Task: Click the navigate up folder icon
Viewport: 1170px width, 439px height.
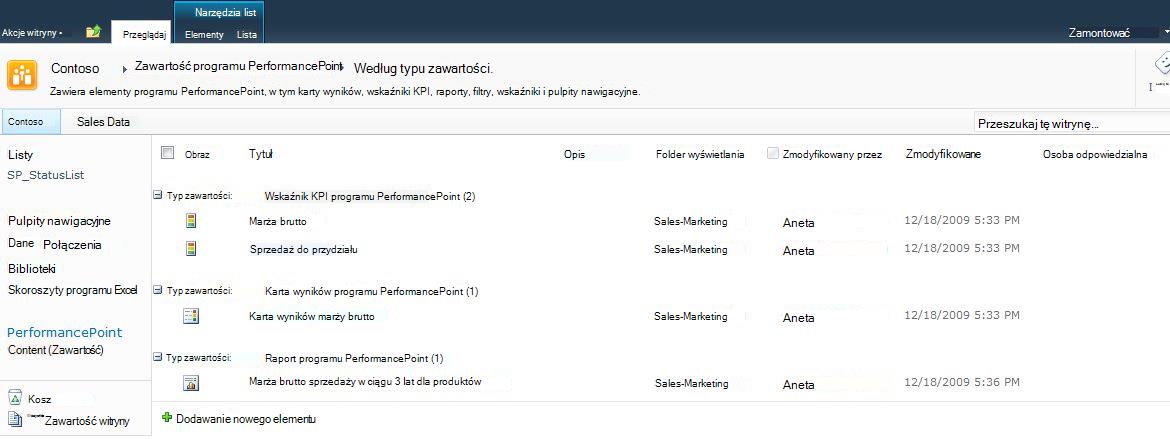Action: 93,31
